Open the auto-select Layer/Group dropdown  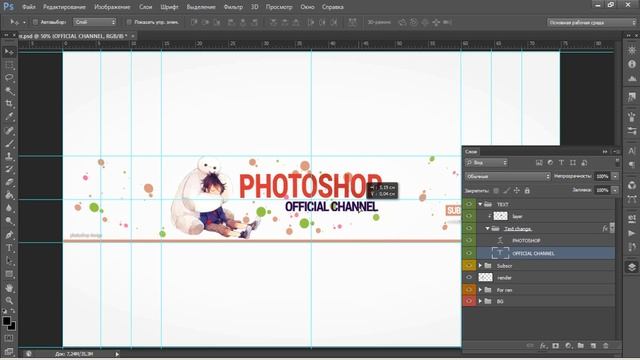point(95,22)
